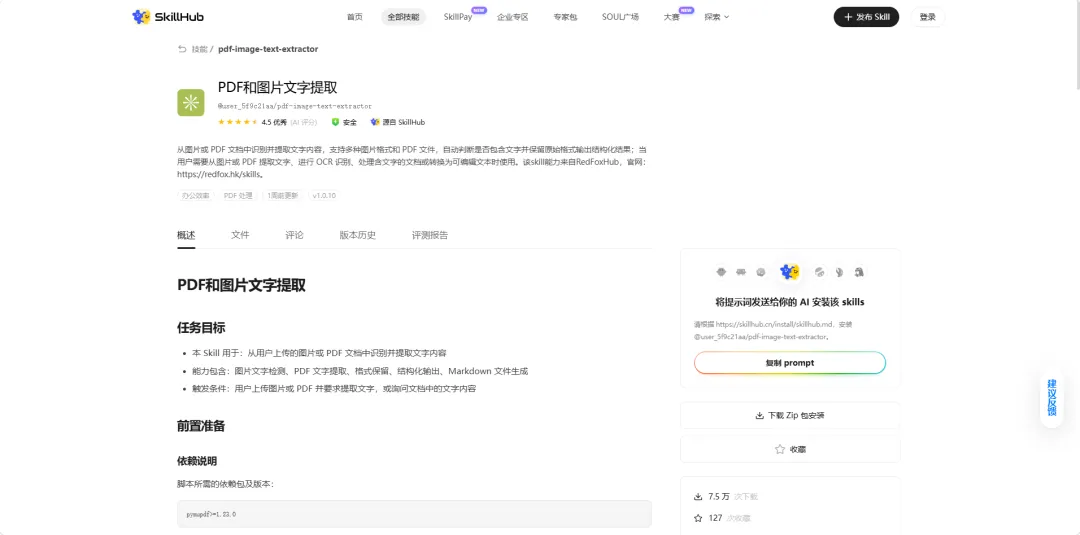Click the 1周前更新 tag
Viewport: 1080px width, 535px height.
282,196
